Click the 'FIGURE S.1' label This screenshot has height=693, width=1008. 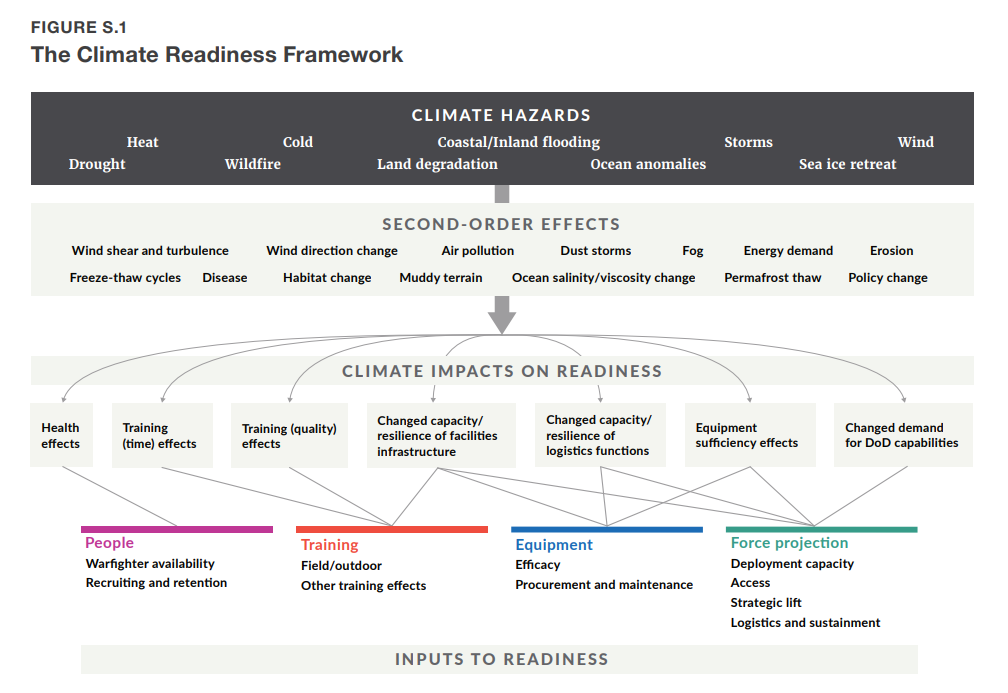(x=78, y=28)
